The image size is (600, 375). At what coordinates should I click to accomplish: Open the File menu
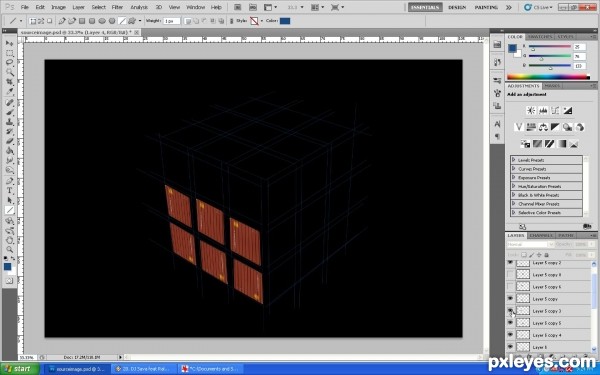click(24, 7)
